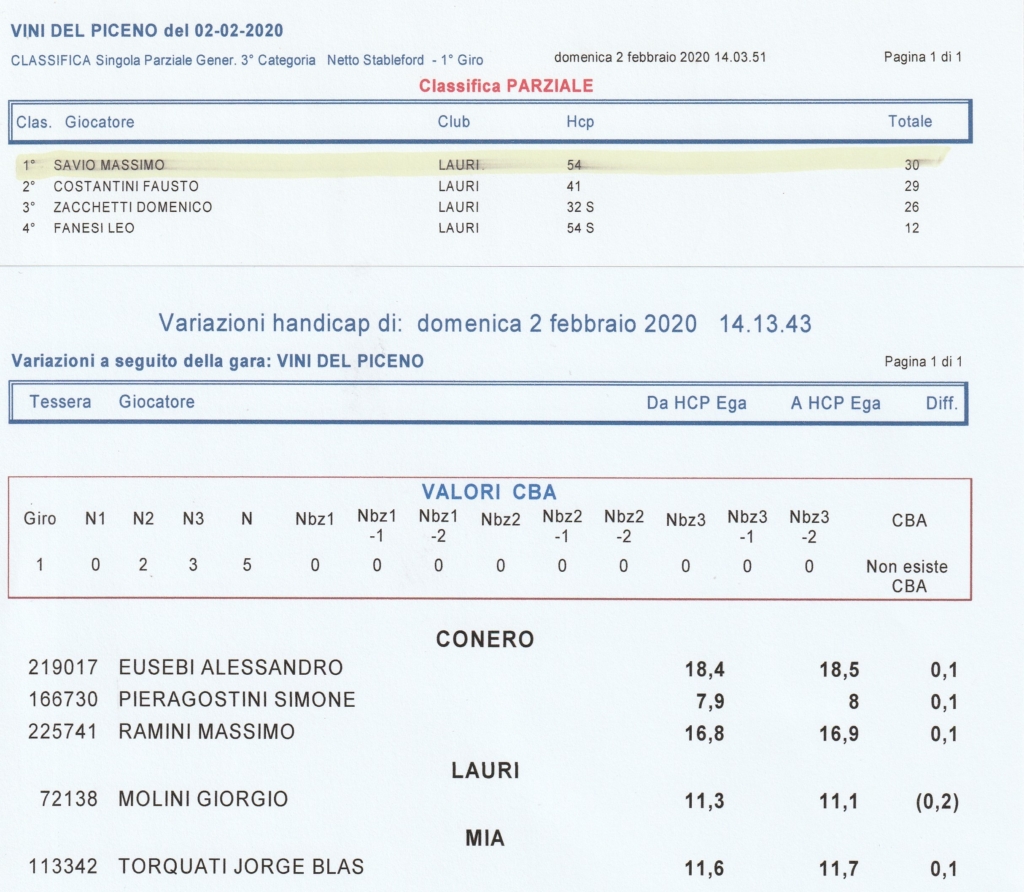The height and width of the screenshot is (892, 1024).
Task: Select the new handicap '16,9' for Ramini Massimo
Action: pos(839,734)
